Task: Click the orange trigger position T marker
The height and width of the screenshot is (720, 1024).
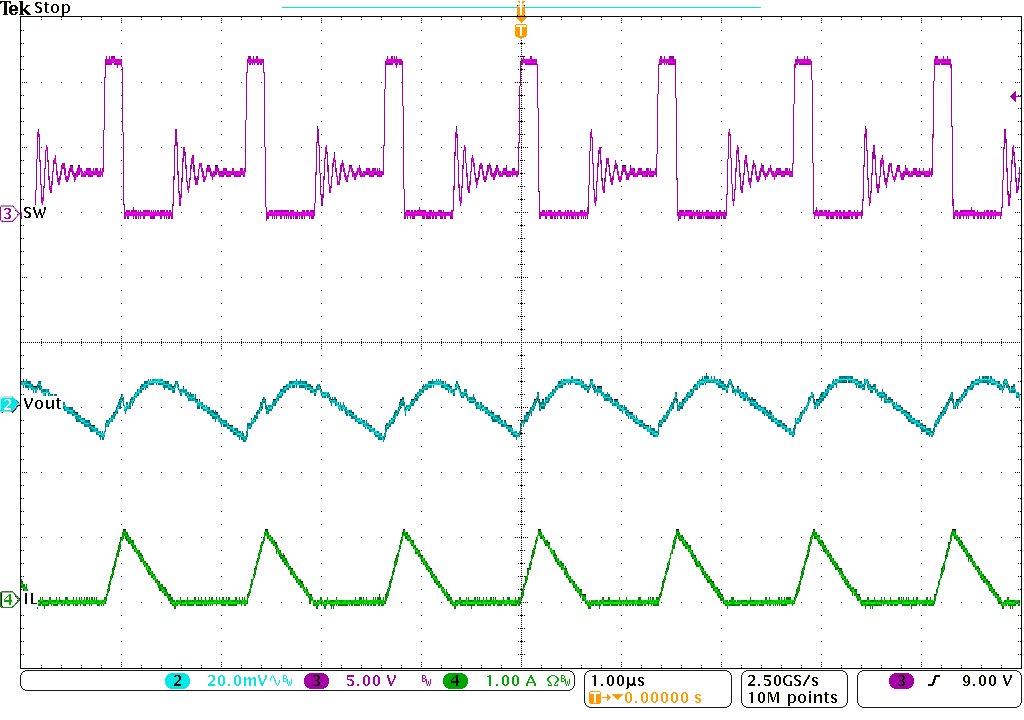Action: (x=519, y=30)
